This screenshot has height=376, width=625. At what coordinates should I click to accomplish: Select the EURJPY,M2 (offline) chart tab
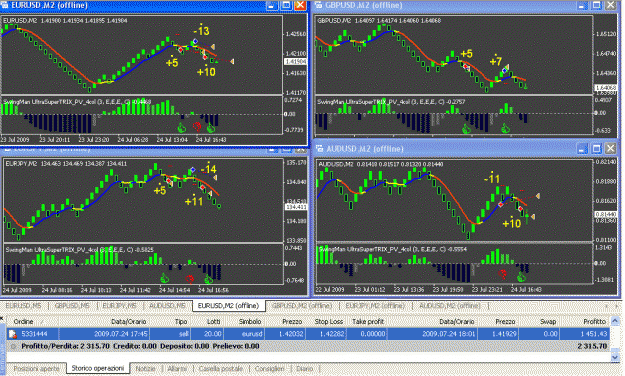(375, 306)
